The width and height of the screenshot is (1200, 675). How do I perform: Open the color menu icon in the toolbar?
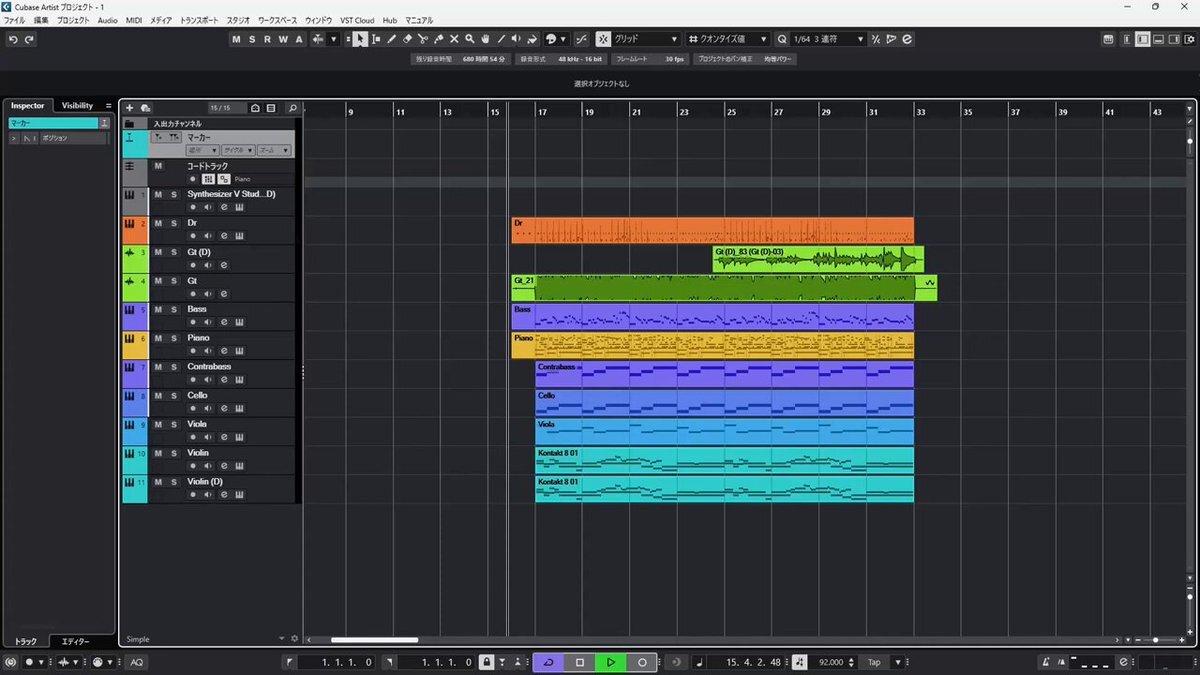553,39
